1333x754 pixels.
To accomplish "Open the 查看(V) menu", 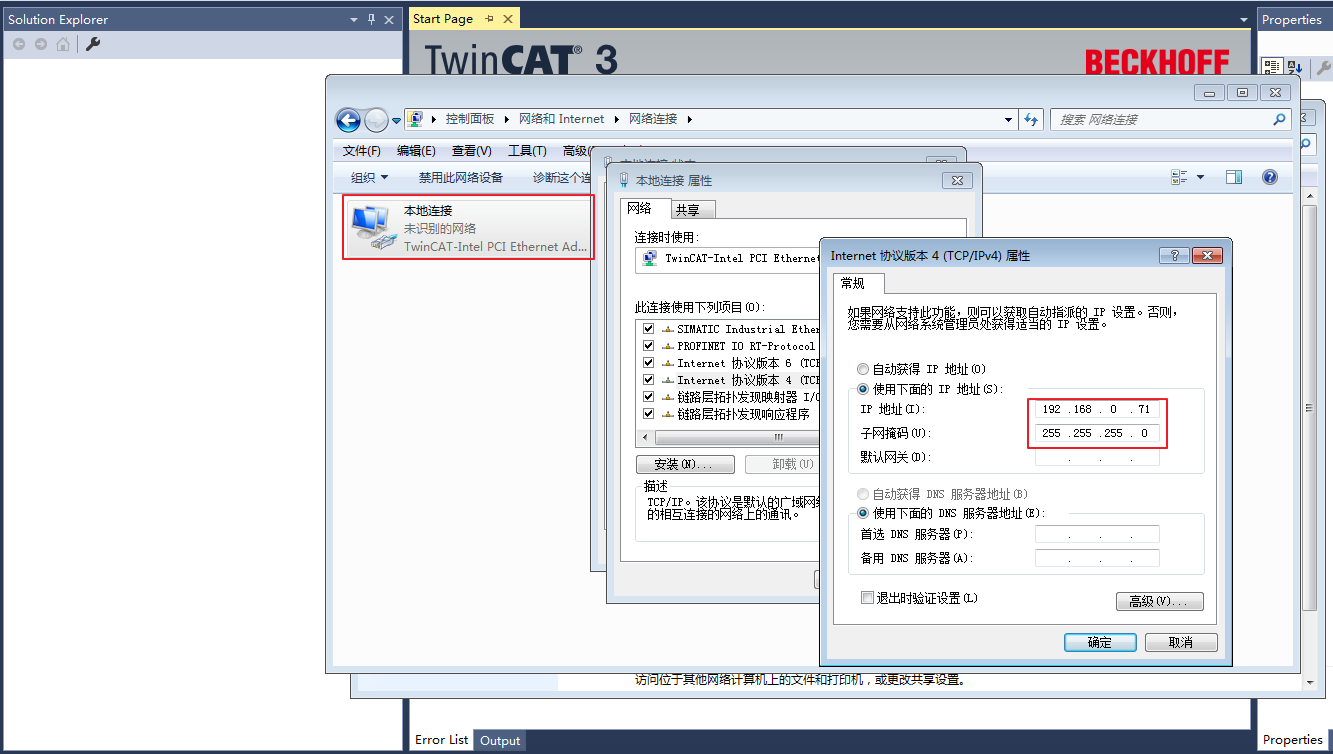I will click(x=471, y=151).
